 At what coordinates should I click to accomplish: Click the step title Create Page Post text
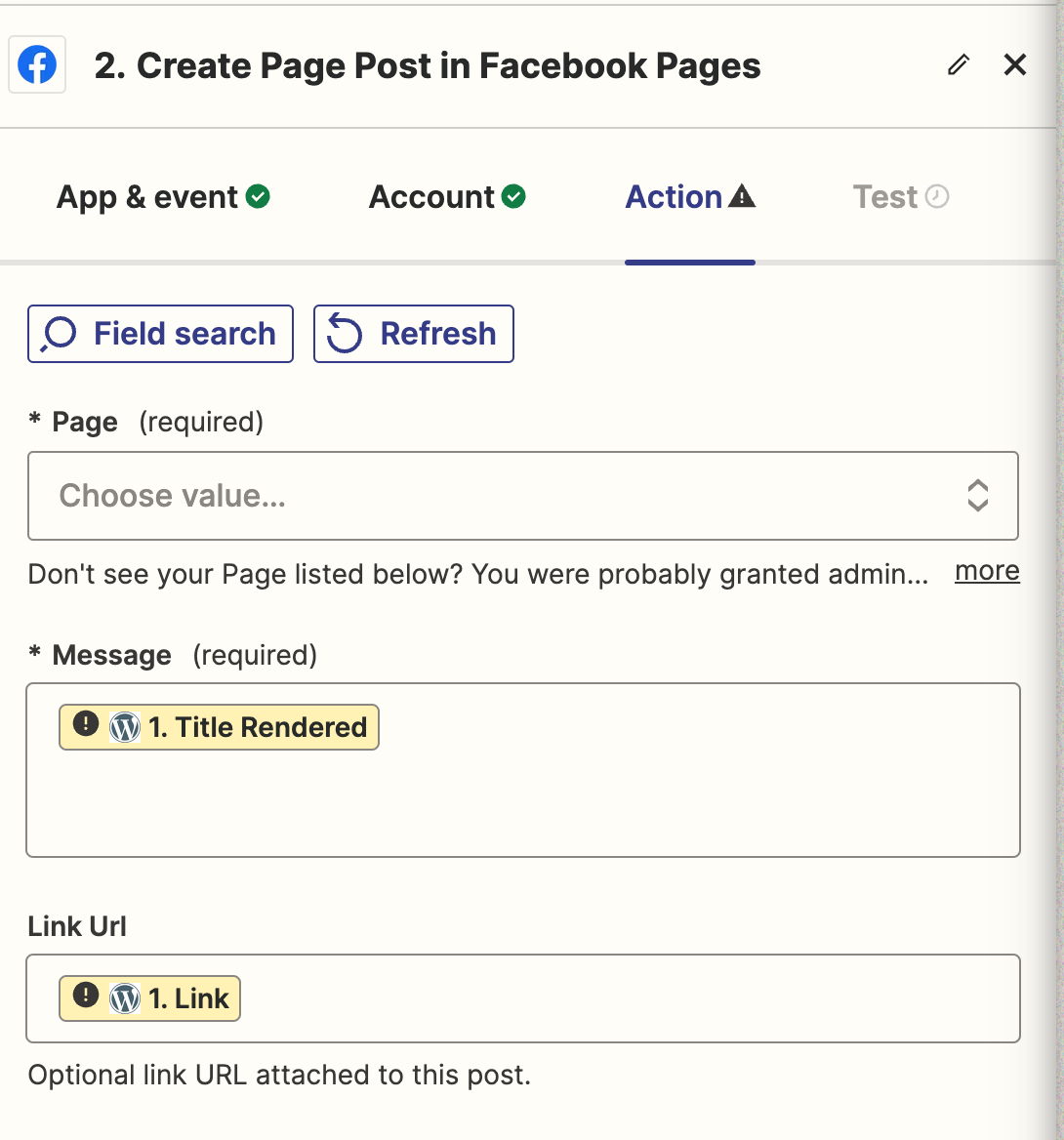(428, 66)
